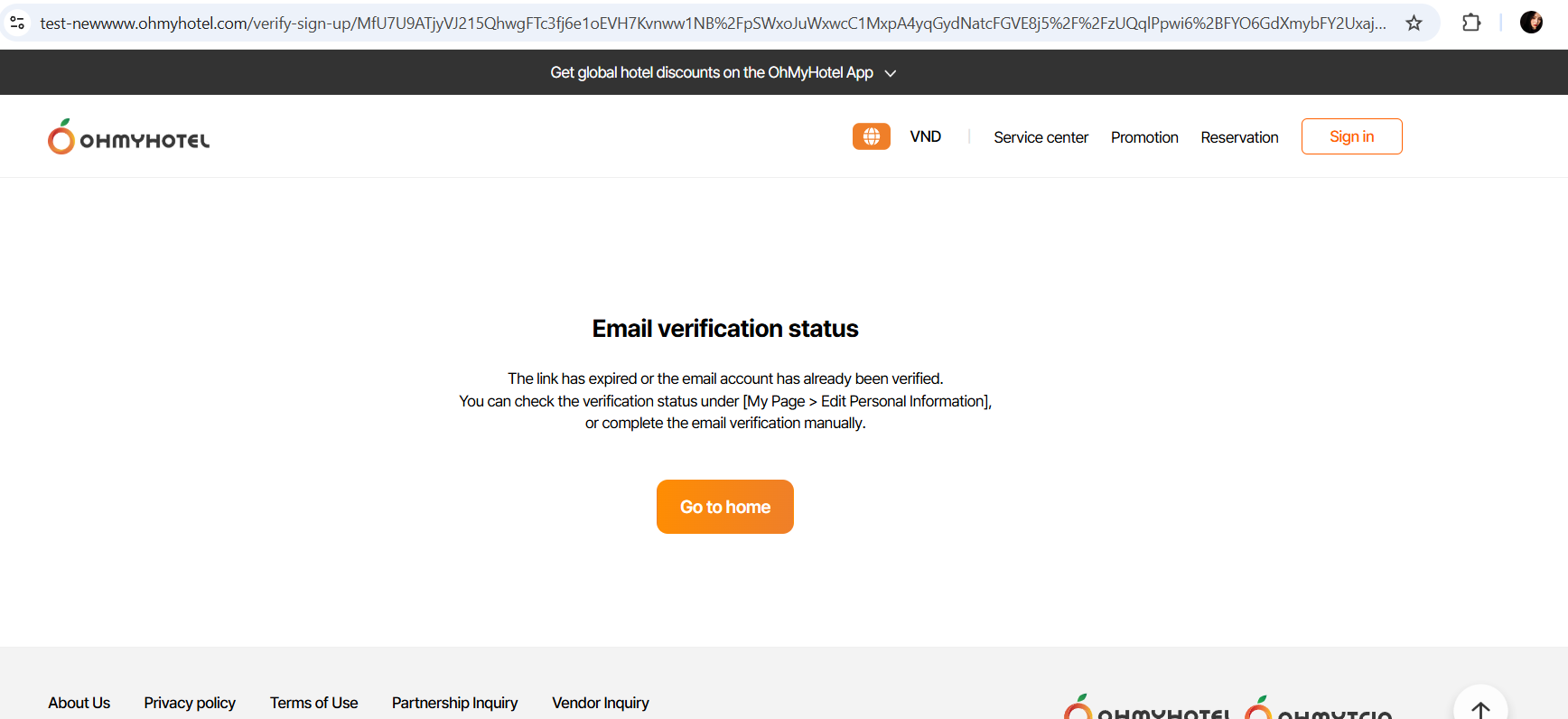This screenshot has height=719, width=1568.
Task: Open the Service center menu
Action: (x=1041, y=137)
